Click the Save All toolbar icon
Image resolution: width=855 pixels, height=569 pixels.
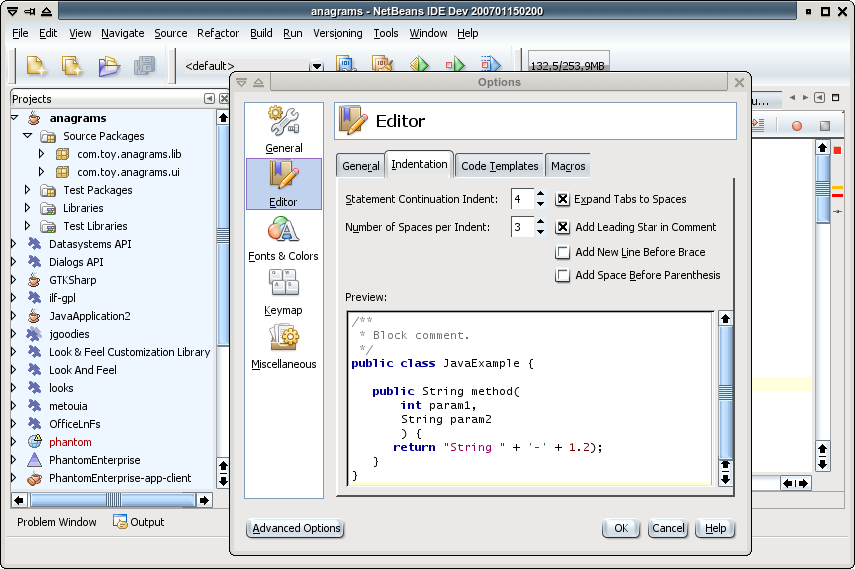[144, 66]
